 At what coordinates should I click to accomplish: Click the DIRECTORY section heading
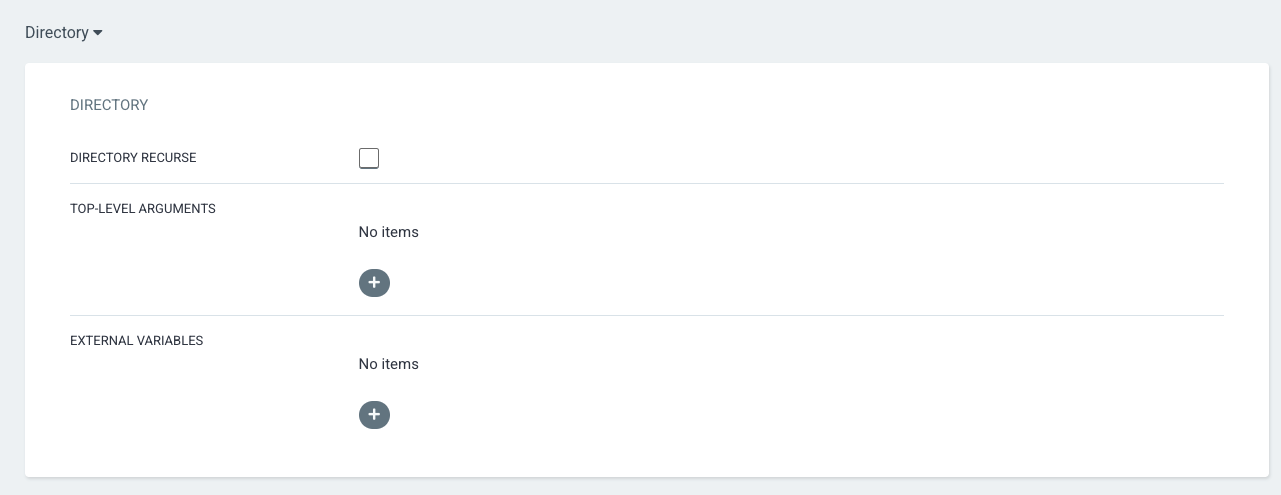point(109,105)
